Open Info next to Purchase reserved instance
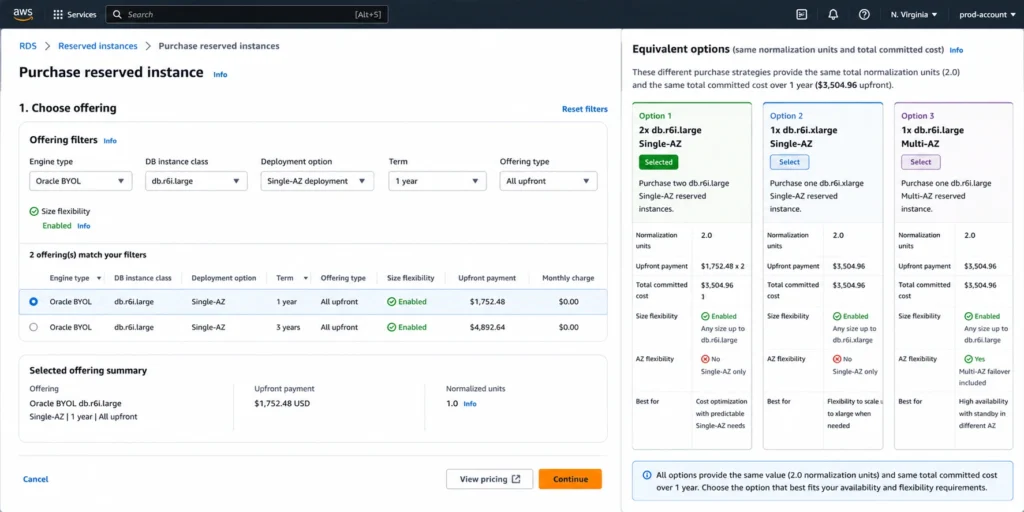The width and height of the screenshot is (1024, 512). tap(221, 74)
